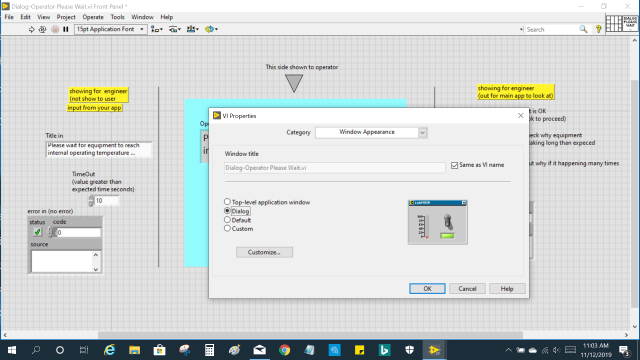Screen dimensions: 640x360
Task: Open the Help menu
Action: coord(167,17)
